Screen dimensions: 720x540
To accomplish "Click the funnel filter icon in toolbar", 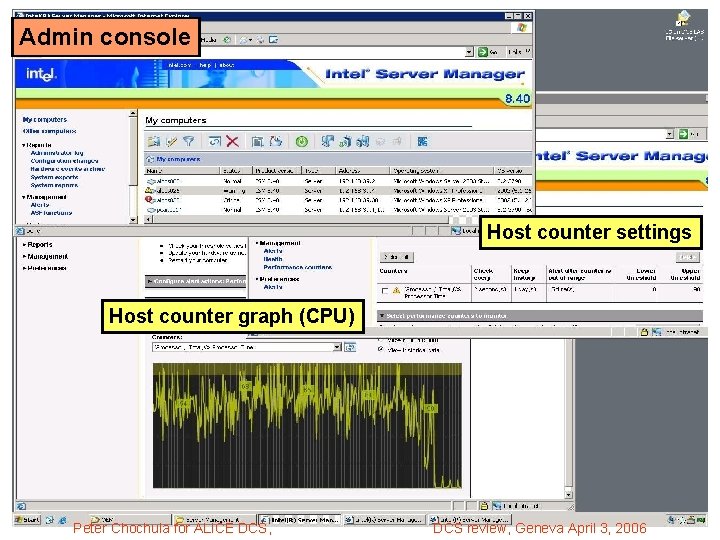I will point(188,141).
